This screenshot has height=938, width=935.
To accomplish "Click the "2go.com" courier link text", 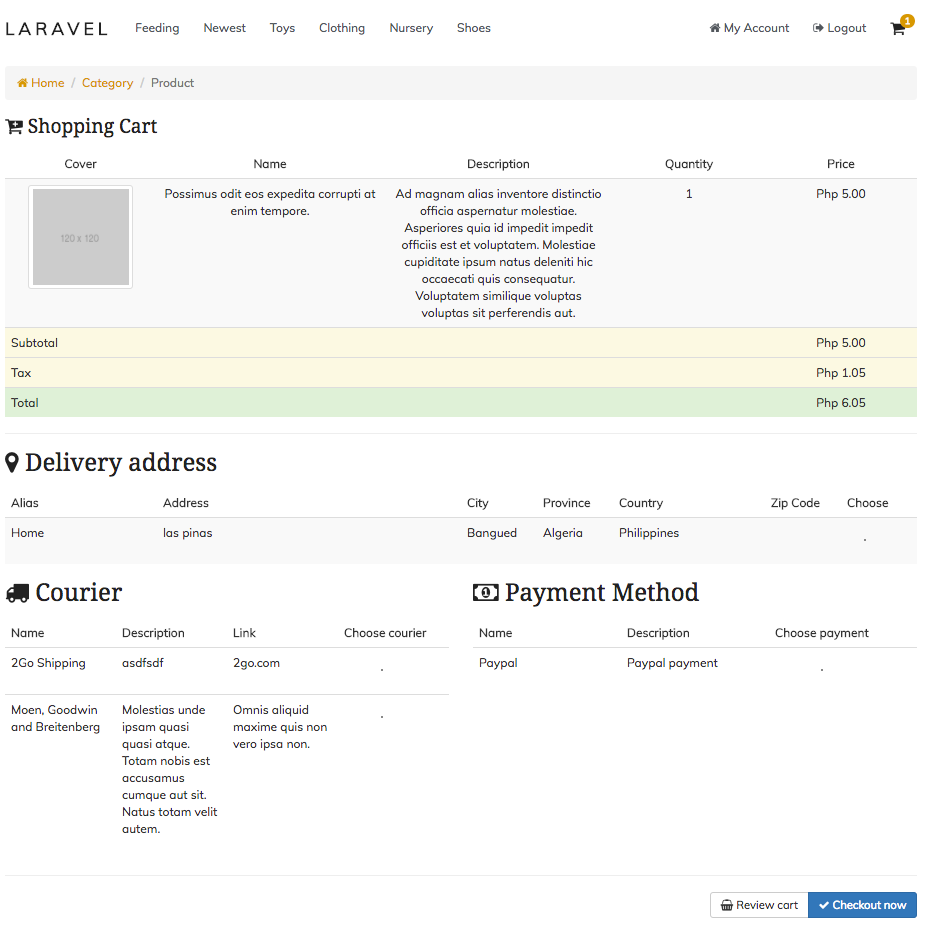I will tap(256, 663).
